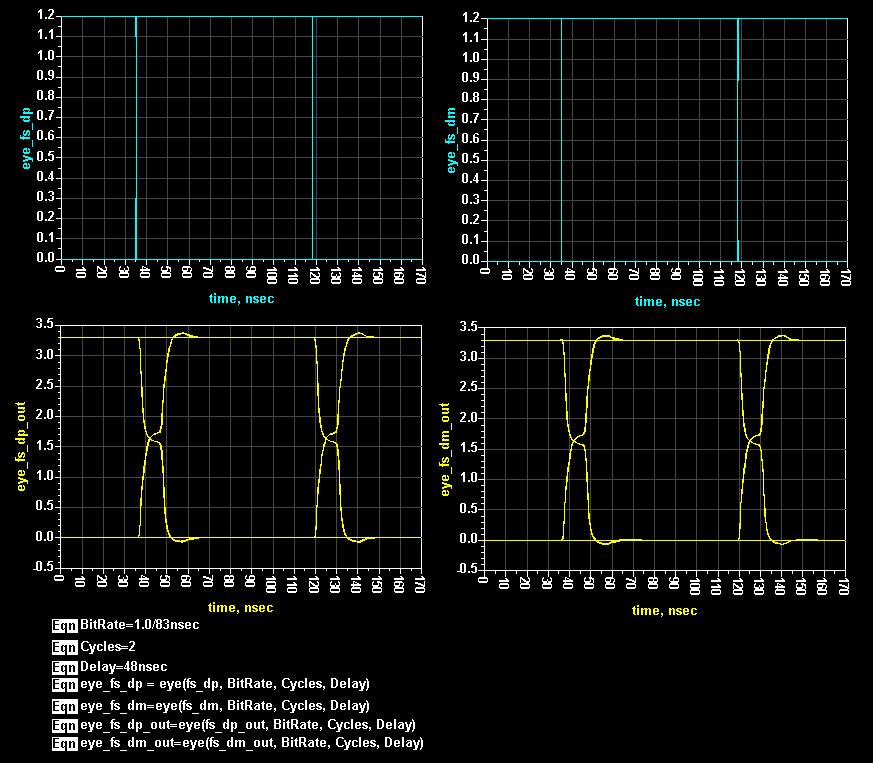The height and width of the screenshot is (763, 873).
Task: Click the Delay=48nsec equation text
Action: pos(123,667)
